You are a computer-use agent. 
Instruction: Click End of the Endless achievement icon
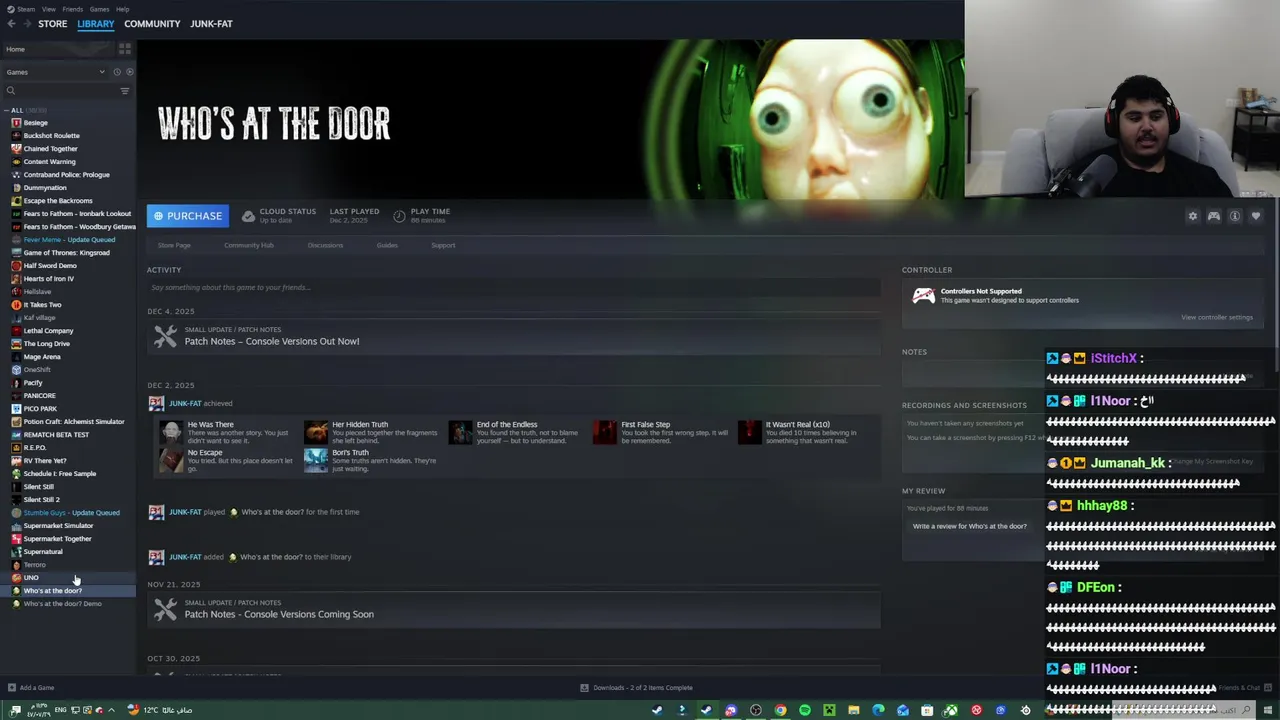pos(460,432)
